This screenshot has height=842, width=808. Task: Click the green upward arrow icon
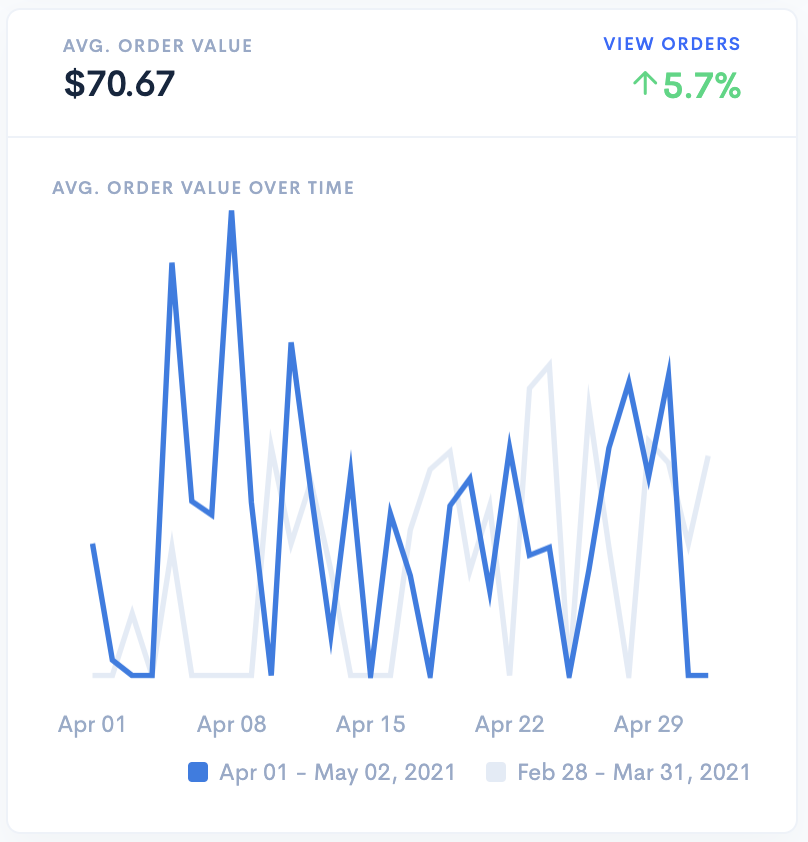[x=644, y=86]
